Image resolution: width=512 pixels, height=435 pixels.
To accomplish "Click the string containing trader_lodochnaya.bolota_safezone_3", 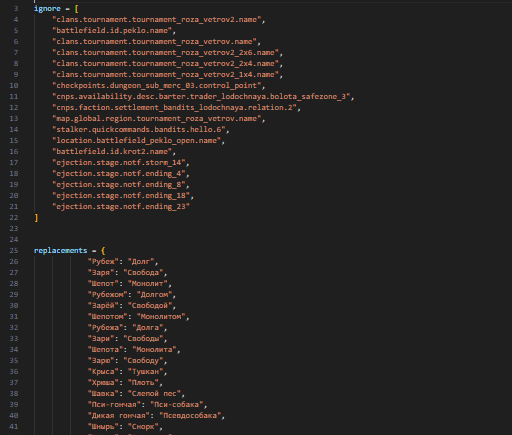I will click(x=201, y=97).
